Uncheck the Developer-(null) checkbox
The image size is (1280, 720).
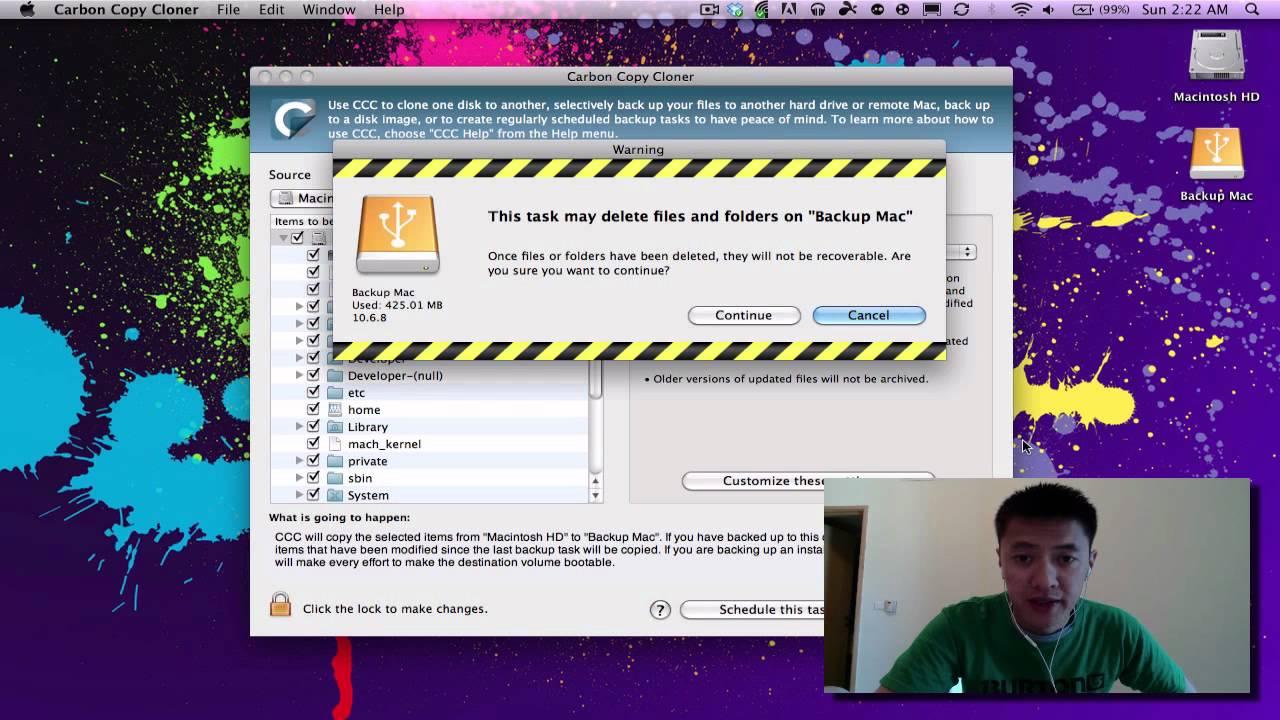click(x=313, y=375)
